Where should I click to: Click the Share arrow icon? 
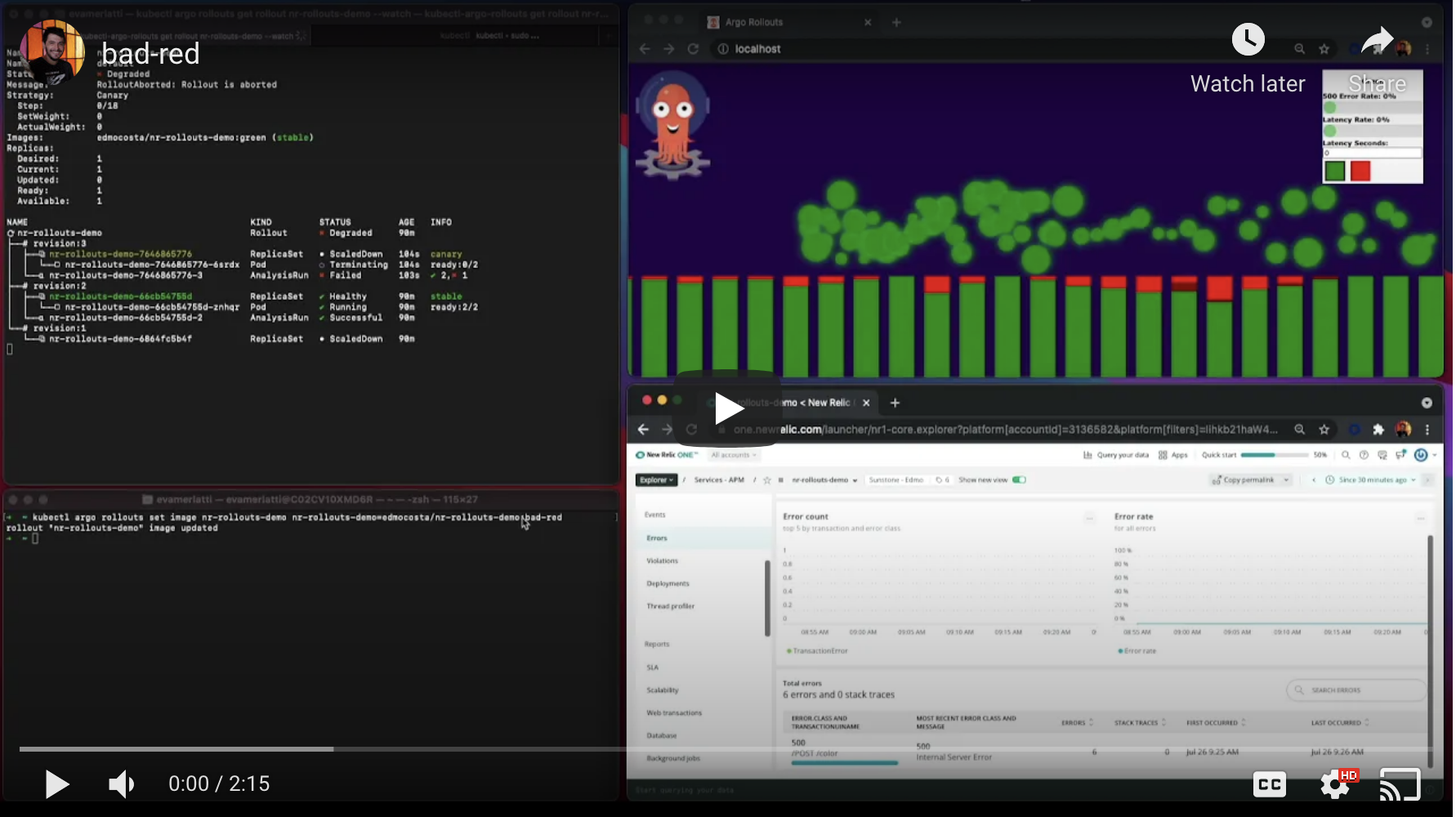[x=1378, y=40]
